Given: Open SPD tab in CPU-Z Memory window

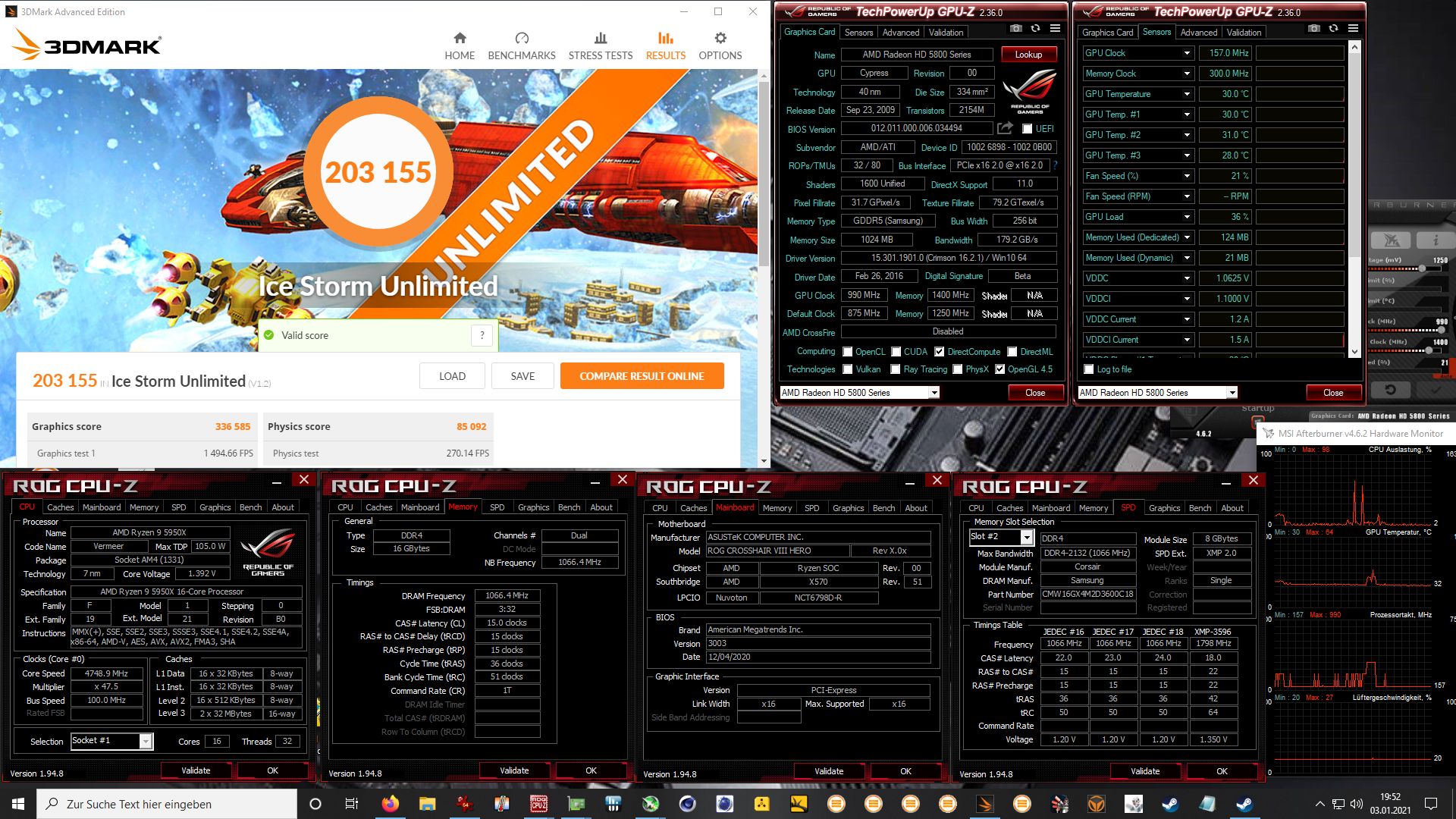Looking at the screenshot, I should tap(497, 507).
